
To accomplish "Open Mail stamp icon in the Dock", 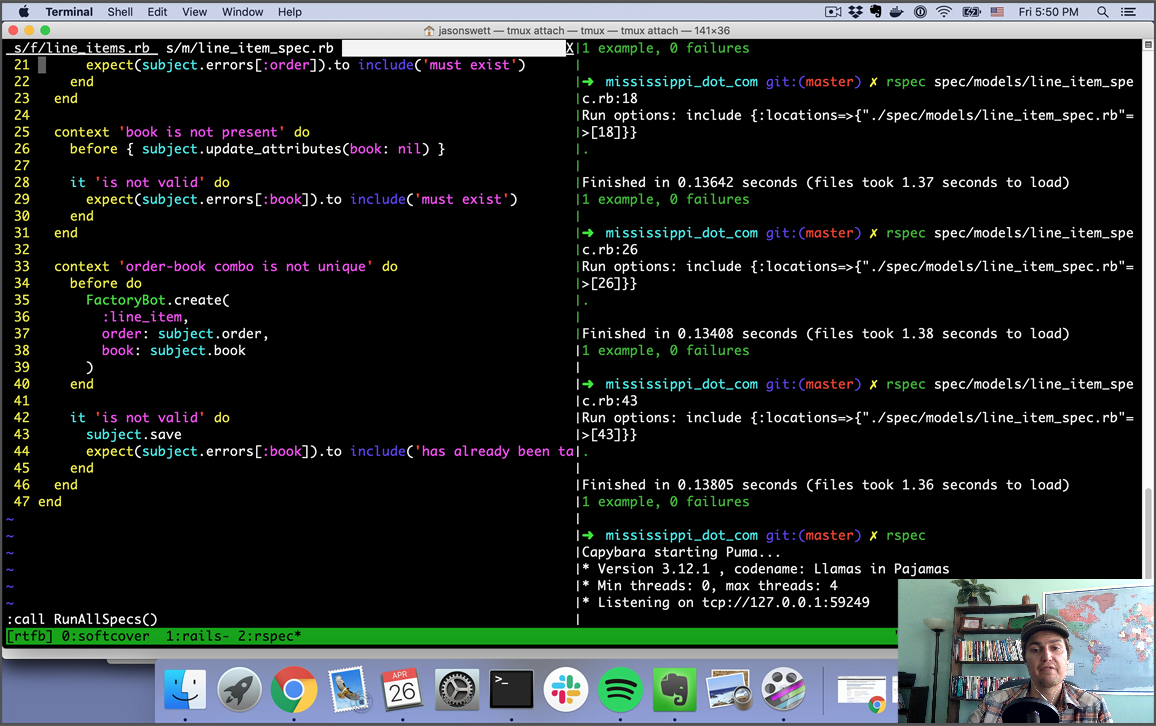I will point(348,689).
